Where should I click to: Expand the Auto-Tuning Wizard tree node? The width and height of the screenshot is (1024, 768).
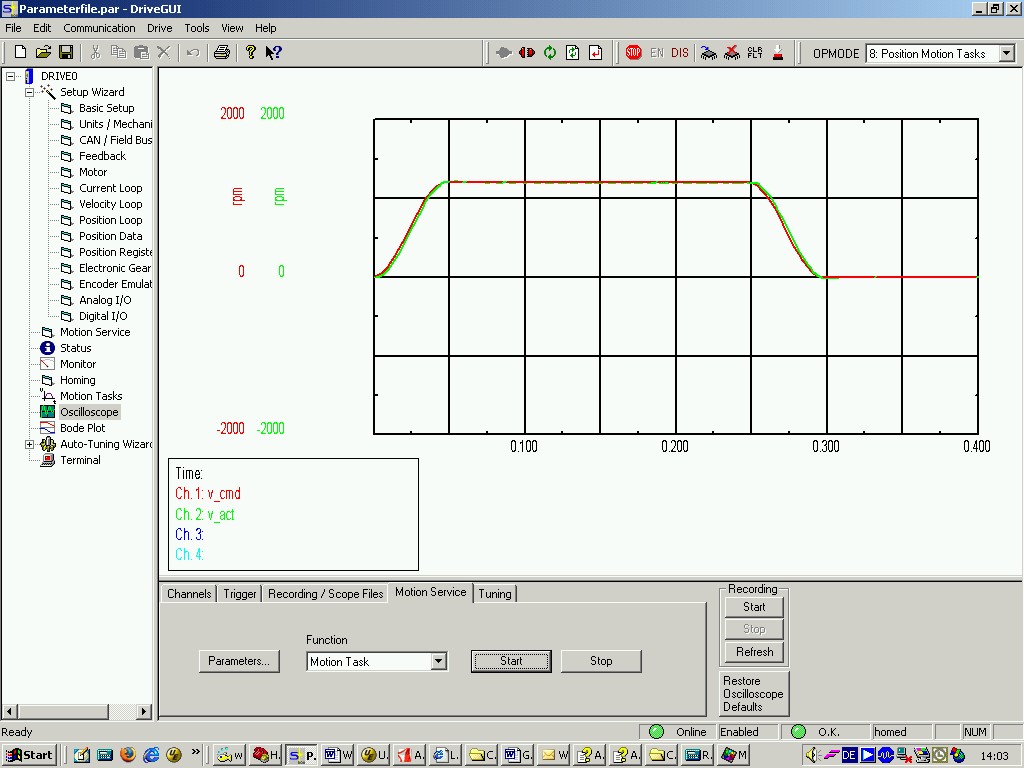click(30, 444)
